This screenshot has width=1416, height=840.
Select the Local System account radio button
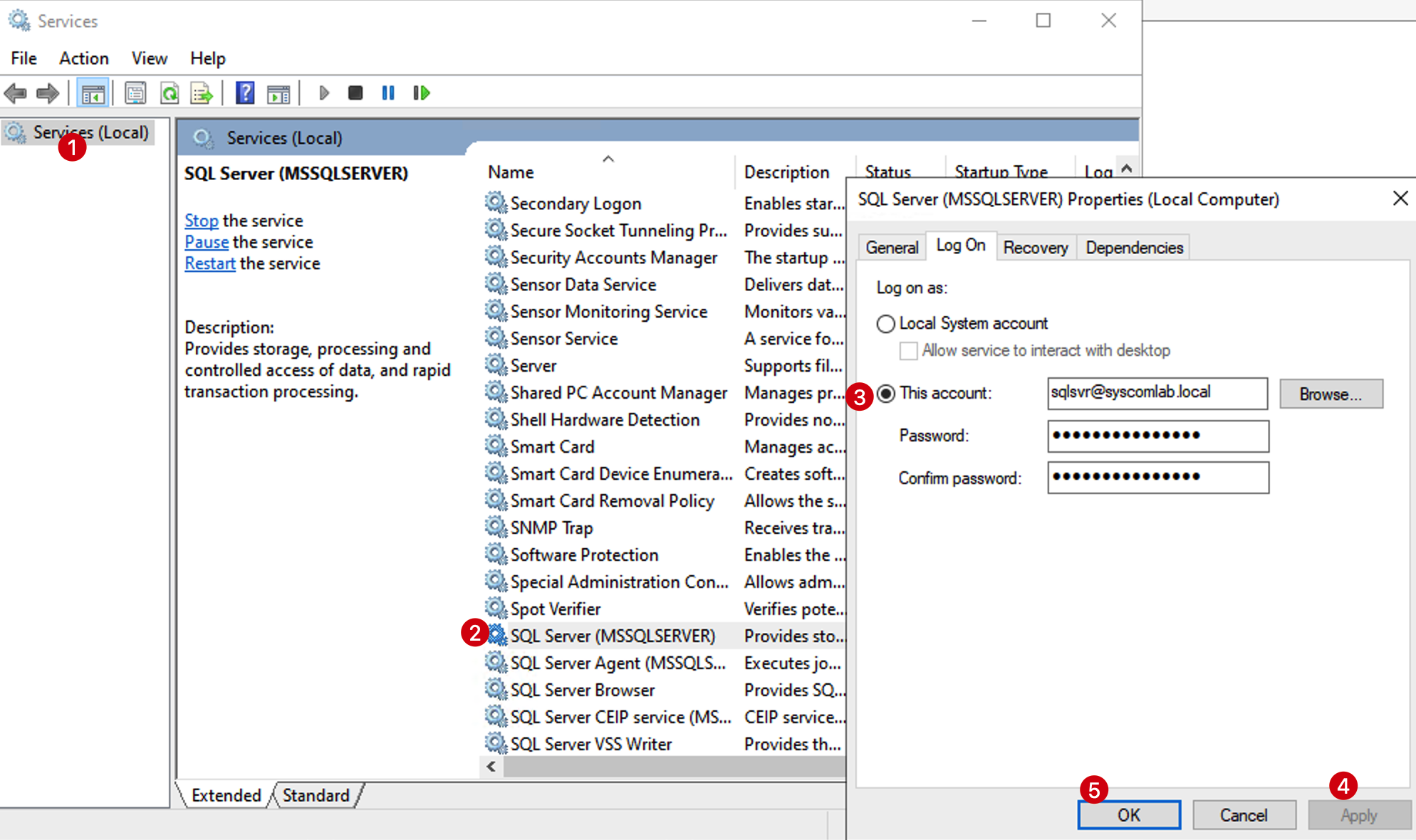tap(885, 324)
